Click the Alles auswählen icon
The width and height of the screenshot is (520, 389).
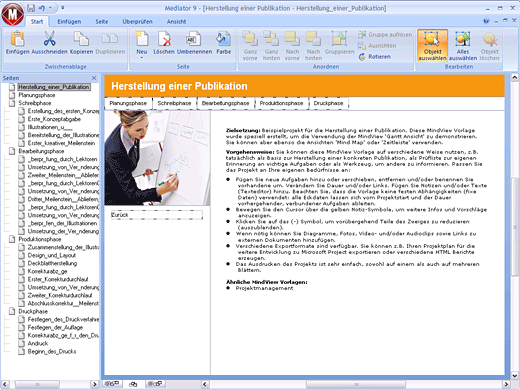coord(463,38)
